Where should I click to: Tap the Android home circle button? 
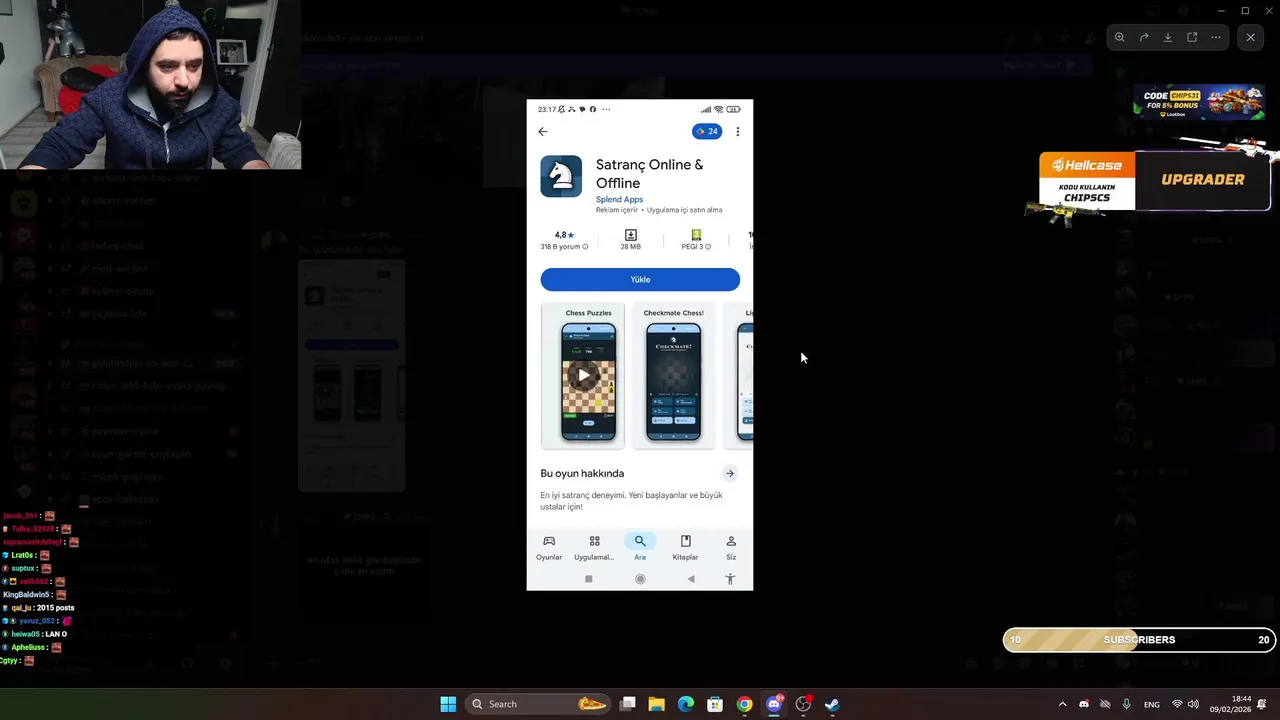640,579
